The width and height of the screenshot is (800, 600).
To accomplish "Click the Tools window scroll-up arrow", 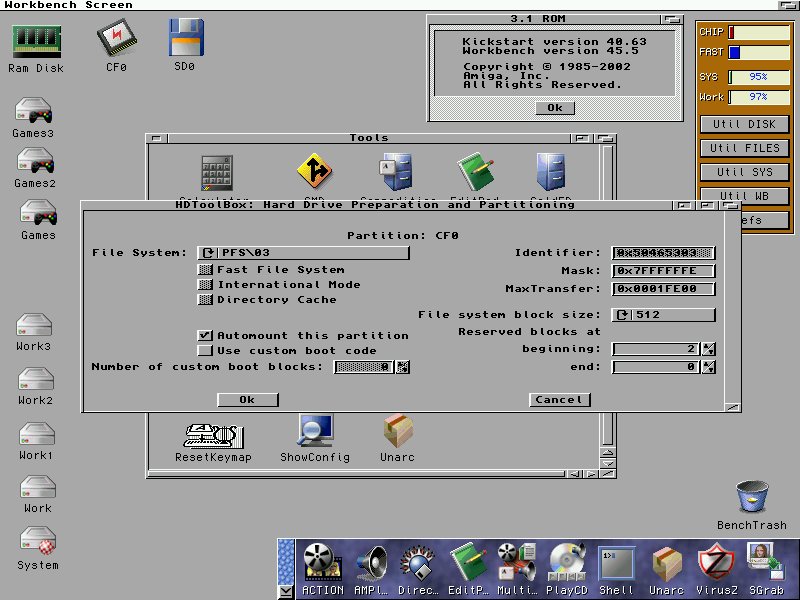I will coord(608,453).
